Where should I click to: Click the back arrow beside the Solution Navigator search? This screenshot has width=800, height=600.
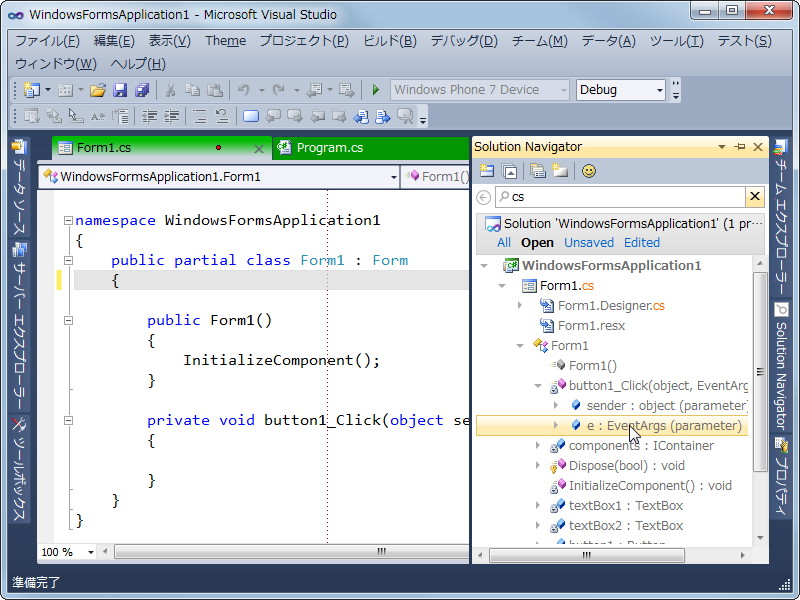coord(483,197)
